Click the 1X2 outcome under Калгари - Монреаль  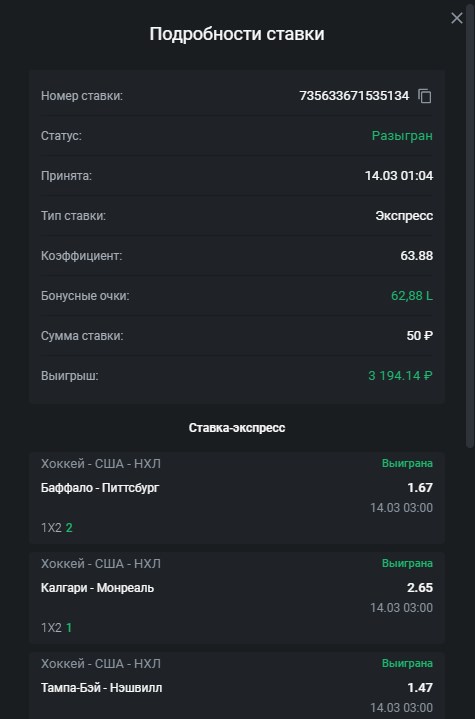[x=57, y=628]
